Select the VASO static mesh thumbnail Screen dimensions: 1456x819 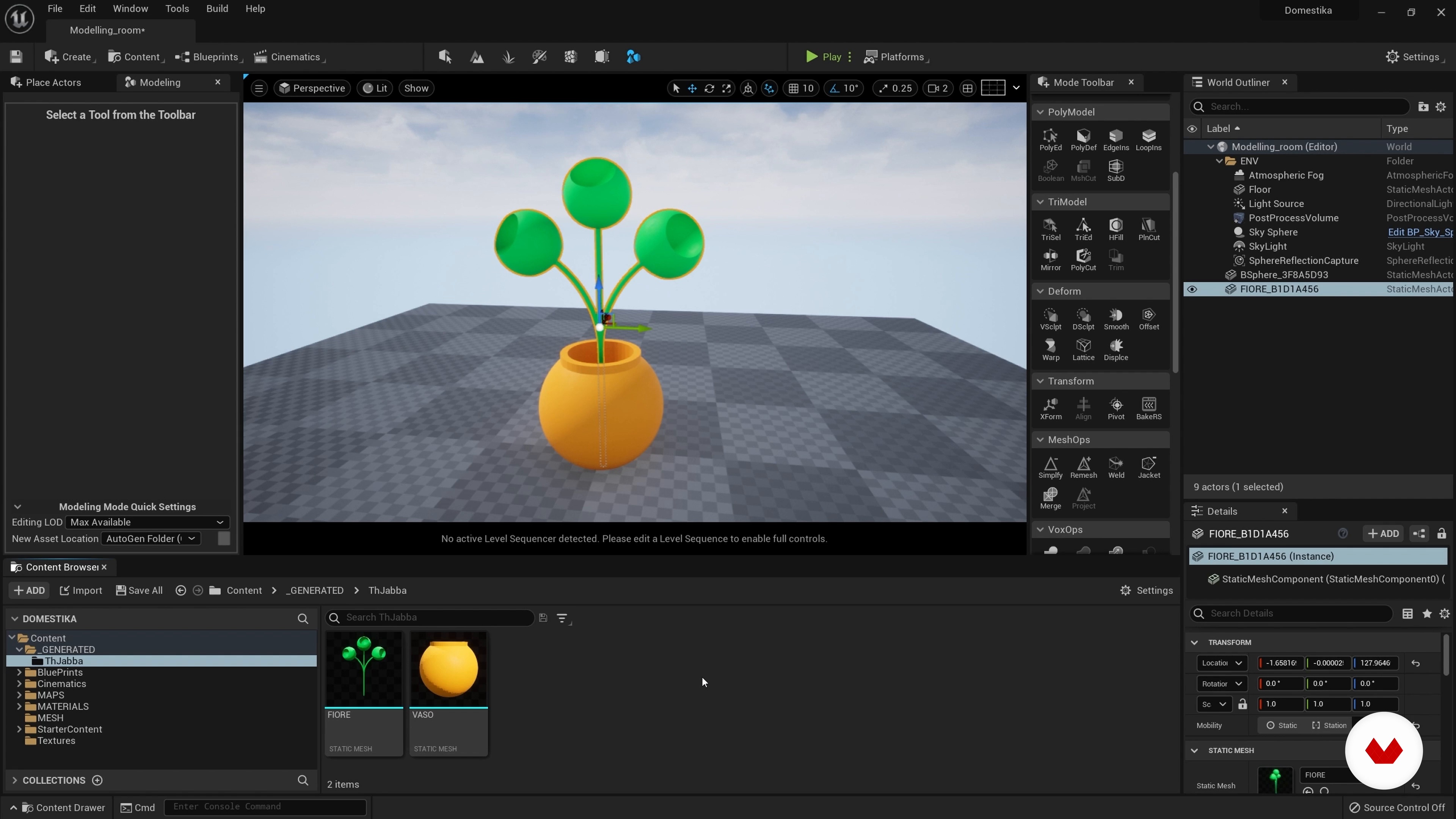(x=448, y=669)
